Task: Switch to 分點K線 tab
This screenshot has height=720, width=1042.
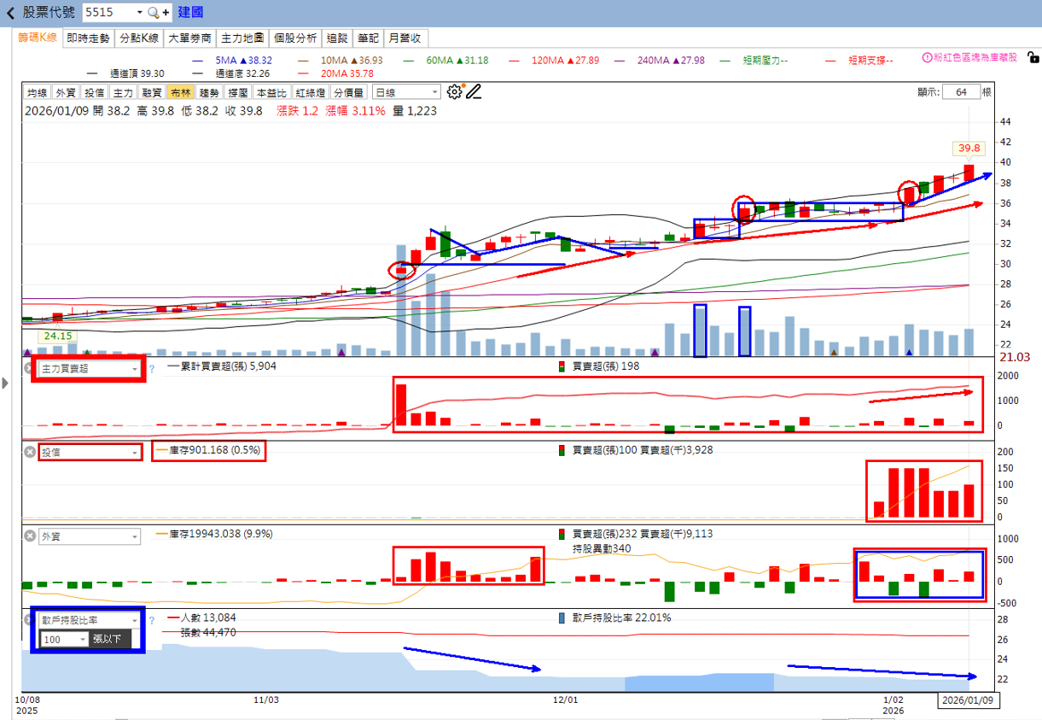Action: click(x=139, y=38)
